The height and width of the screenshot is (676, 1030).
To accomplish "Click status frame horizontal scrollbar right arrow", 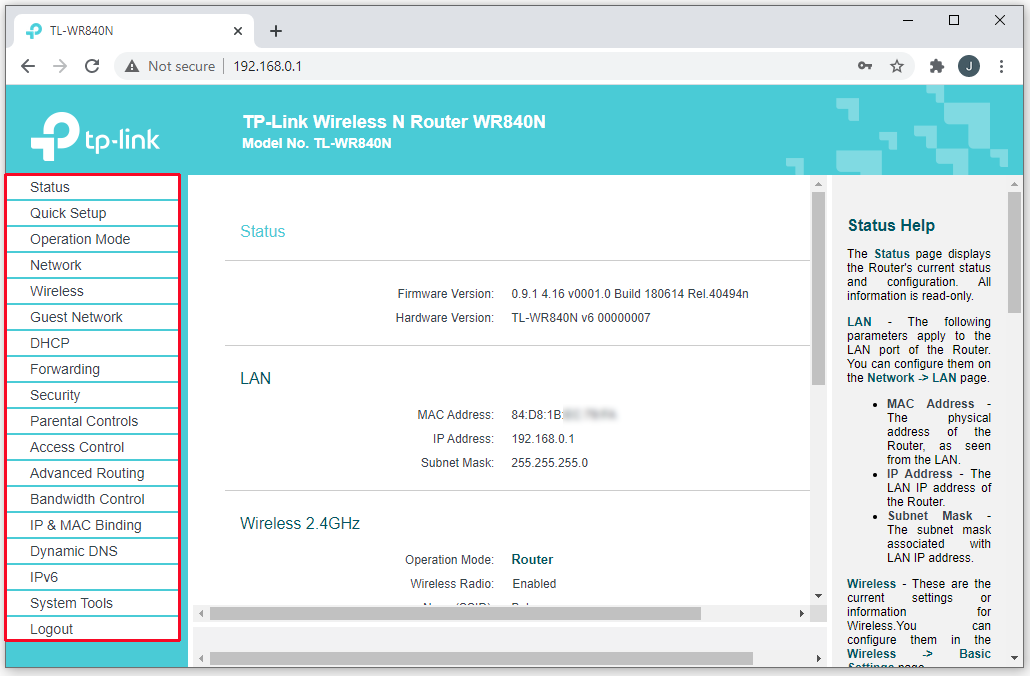I will point(801,614).
